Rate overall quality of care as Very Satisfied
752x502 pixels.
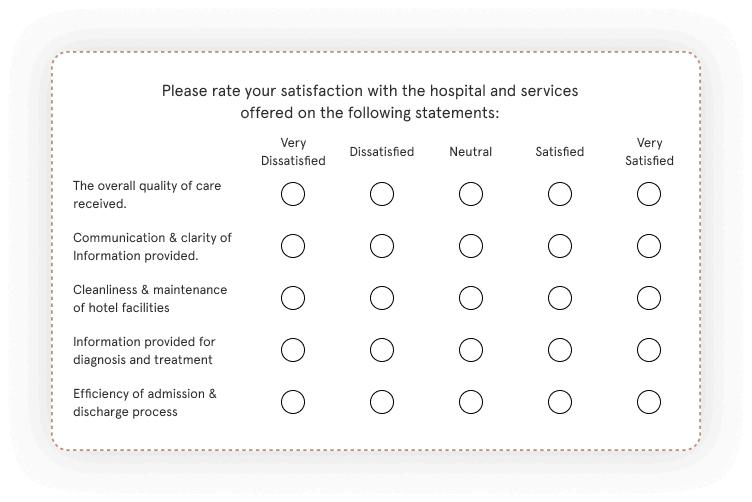tap(649, 194)
